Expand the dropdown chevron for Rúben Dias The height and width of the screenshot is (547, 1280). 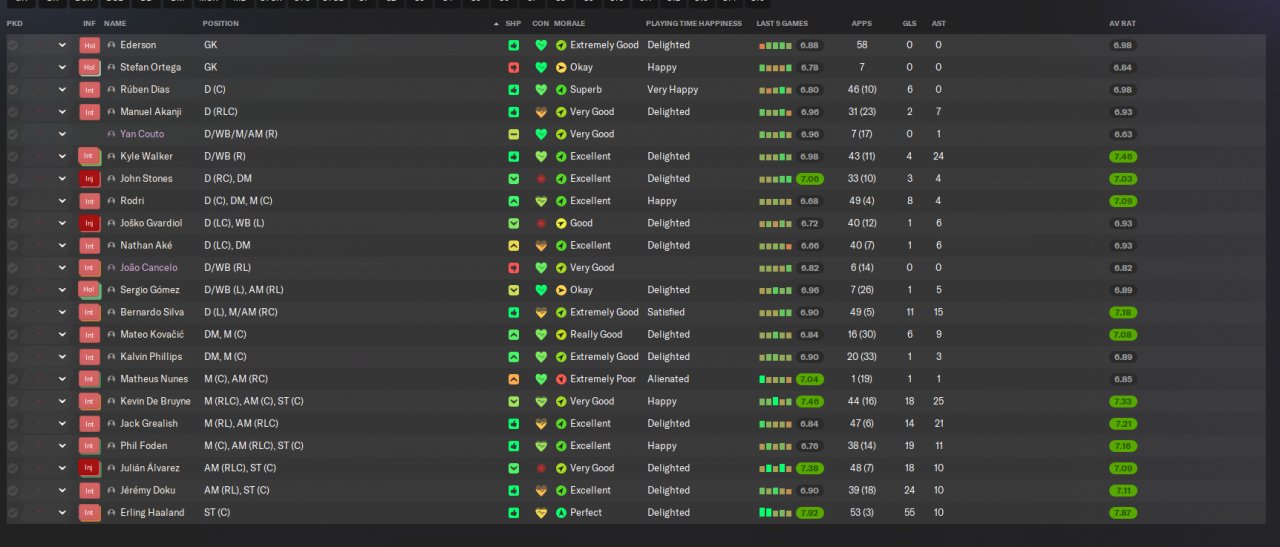click(62, 90)
